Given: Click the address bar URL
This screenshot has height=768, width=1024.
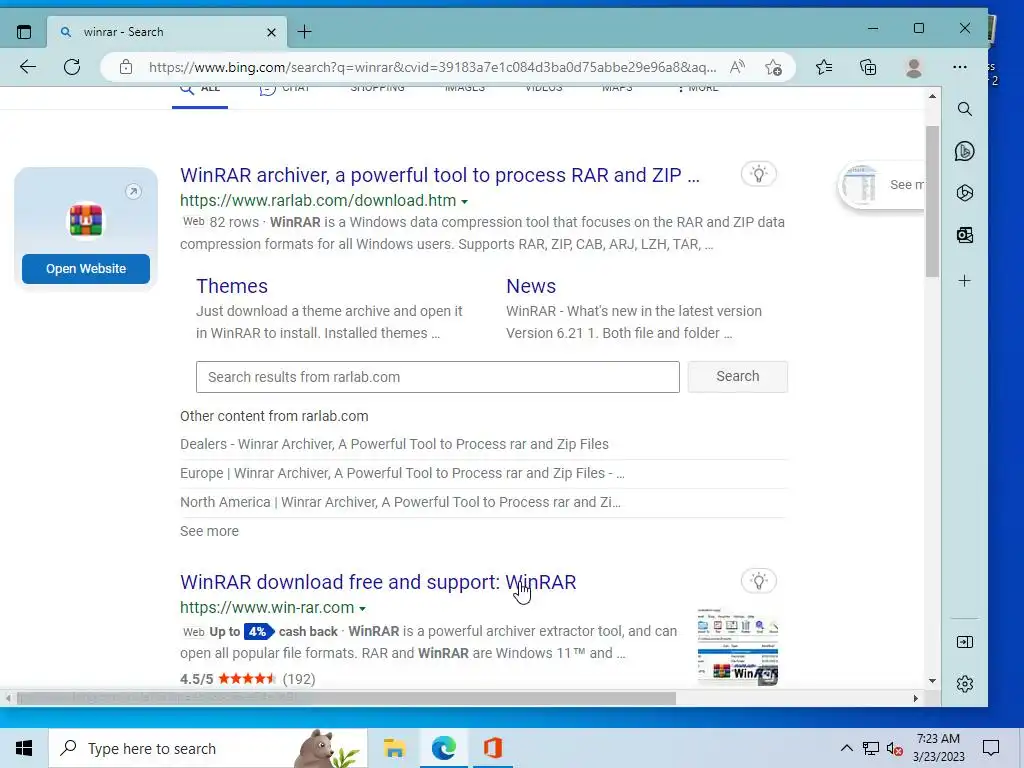Looking at the screenshot, I should pyautogui.click(x=432, y=67).
